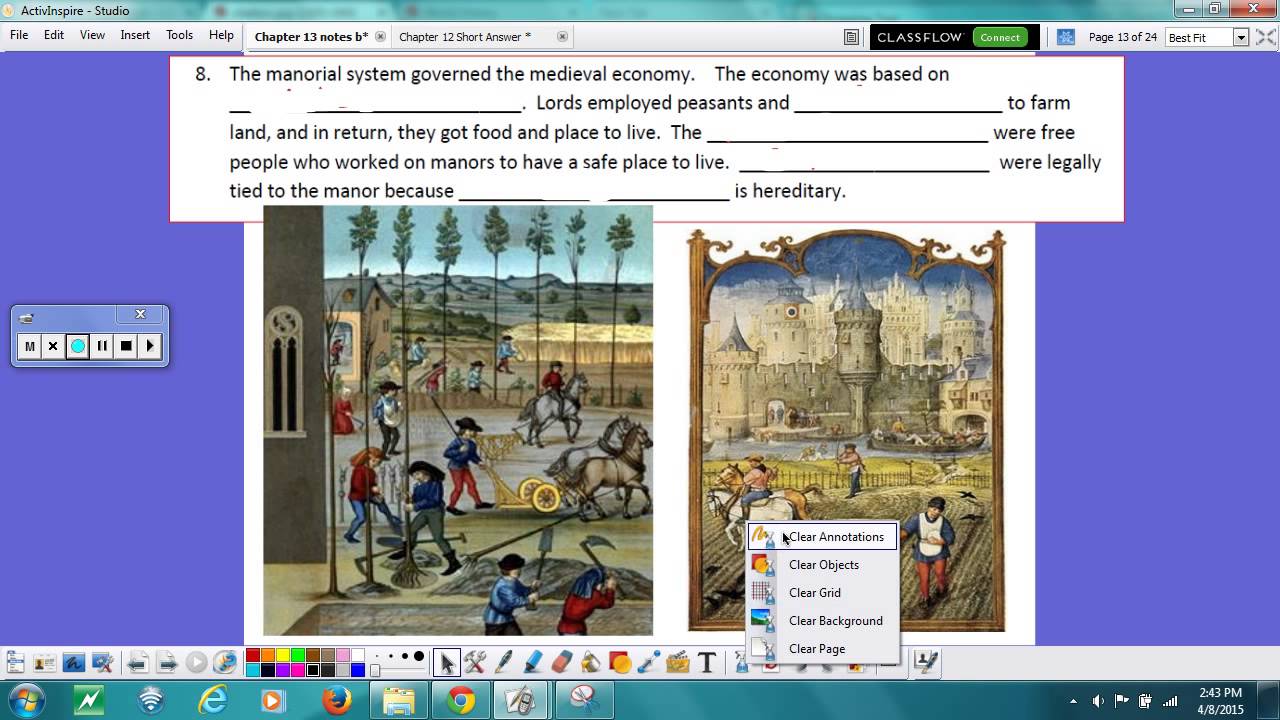The image size is (1280, 720).
Task: Open the Help menu
Action: click(221, 35)
